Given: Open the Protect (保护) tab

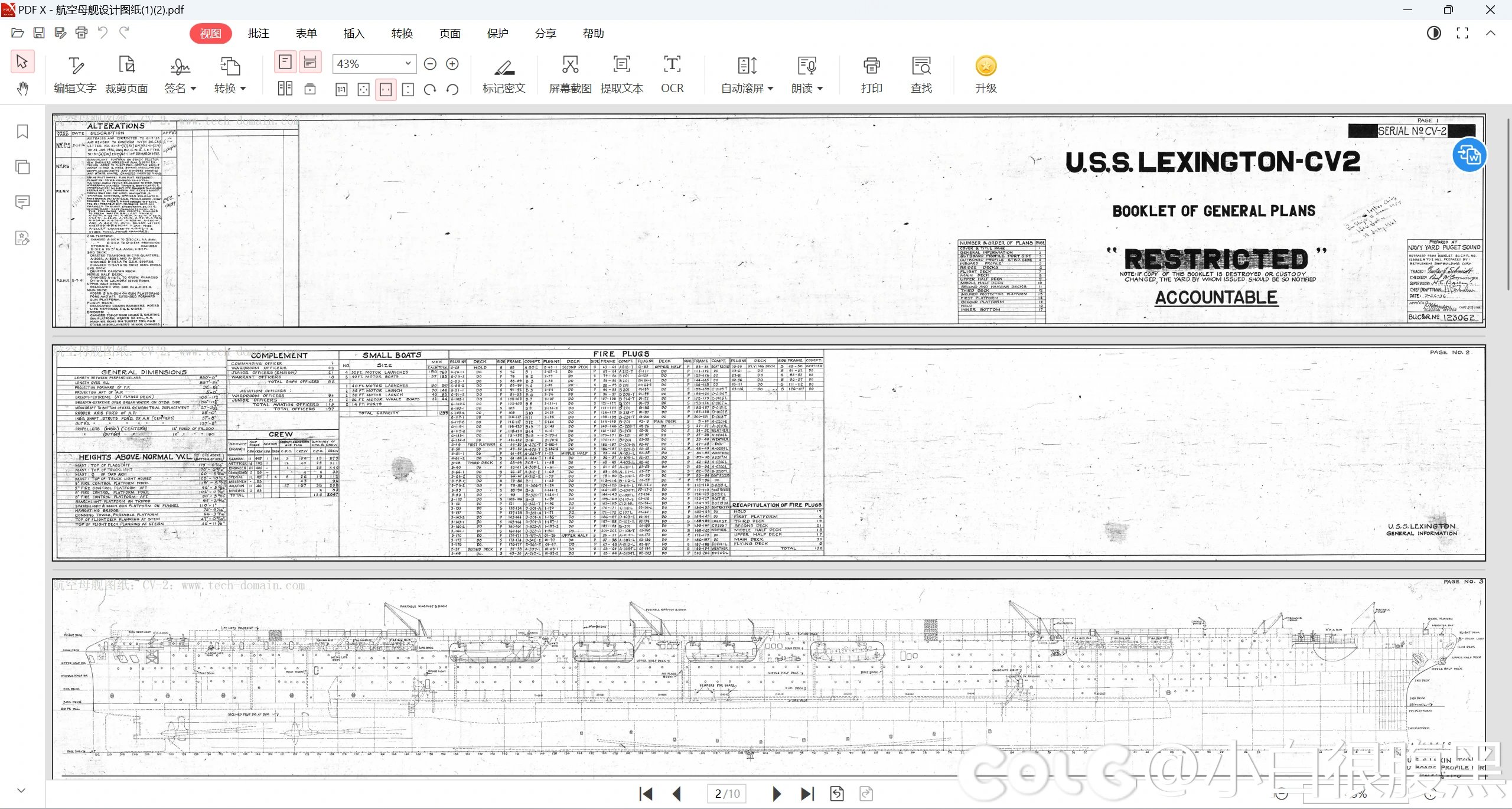Looking at the screenshot, I should point(498,34).
